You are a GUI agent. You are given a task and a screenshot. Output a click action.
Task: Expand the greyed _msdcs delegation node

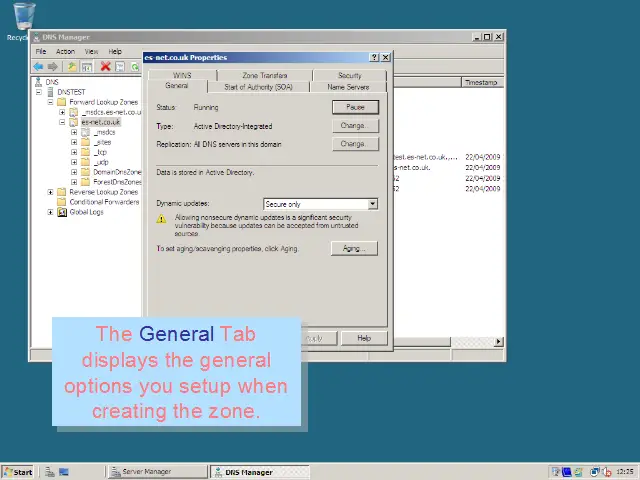coord(74,132)
